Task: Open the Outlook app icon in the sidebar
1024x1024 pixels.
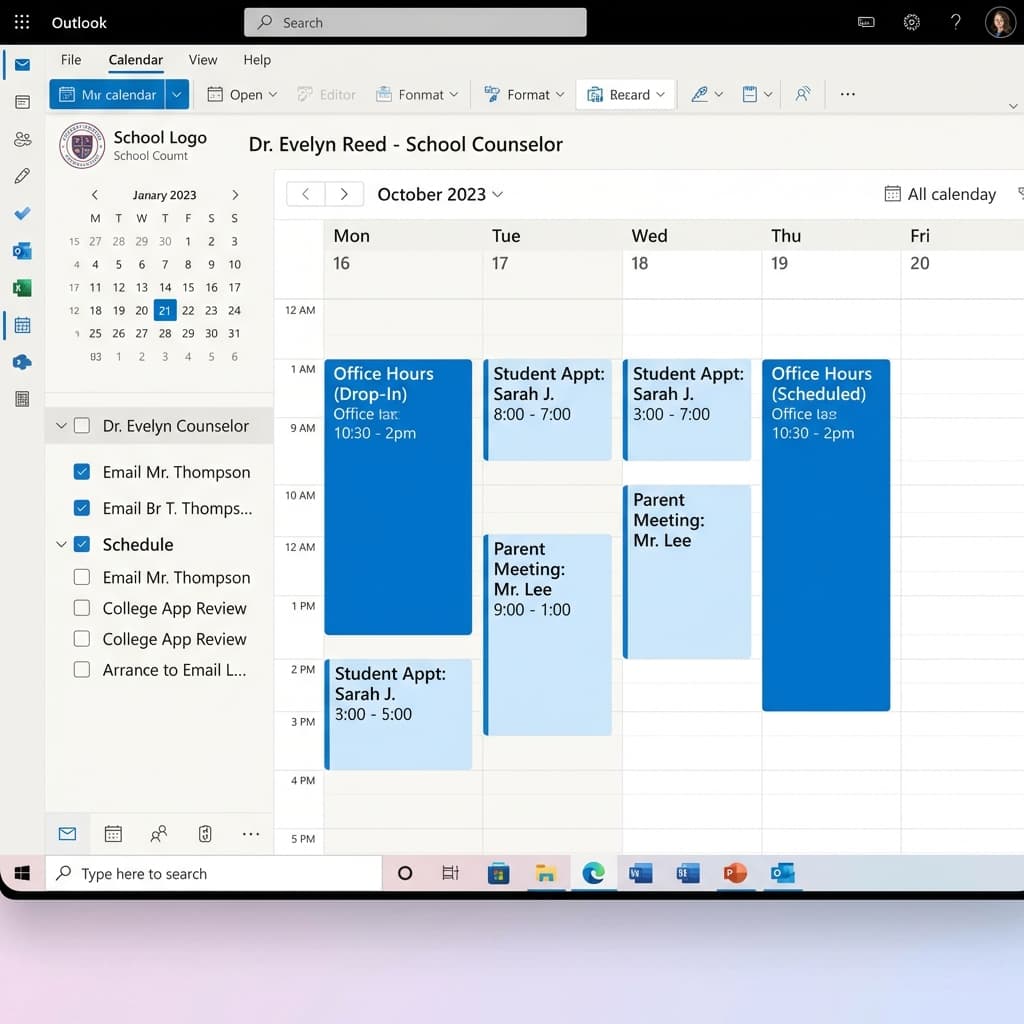Action: 22,251
